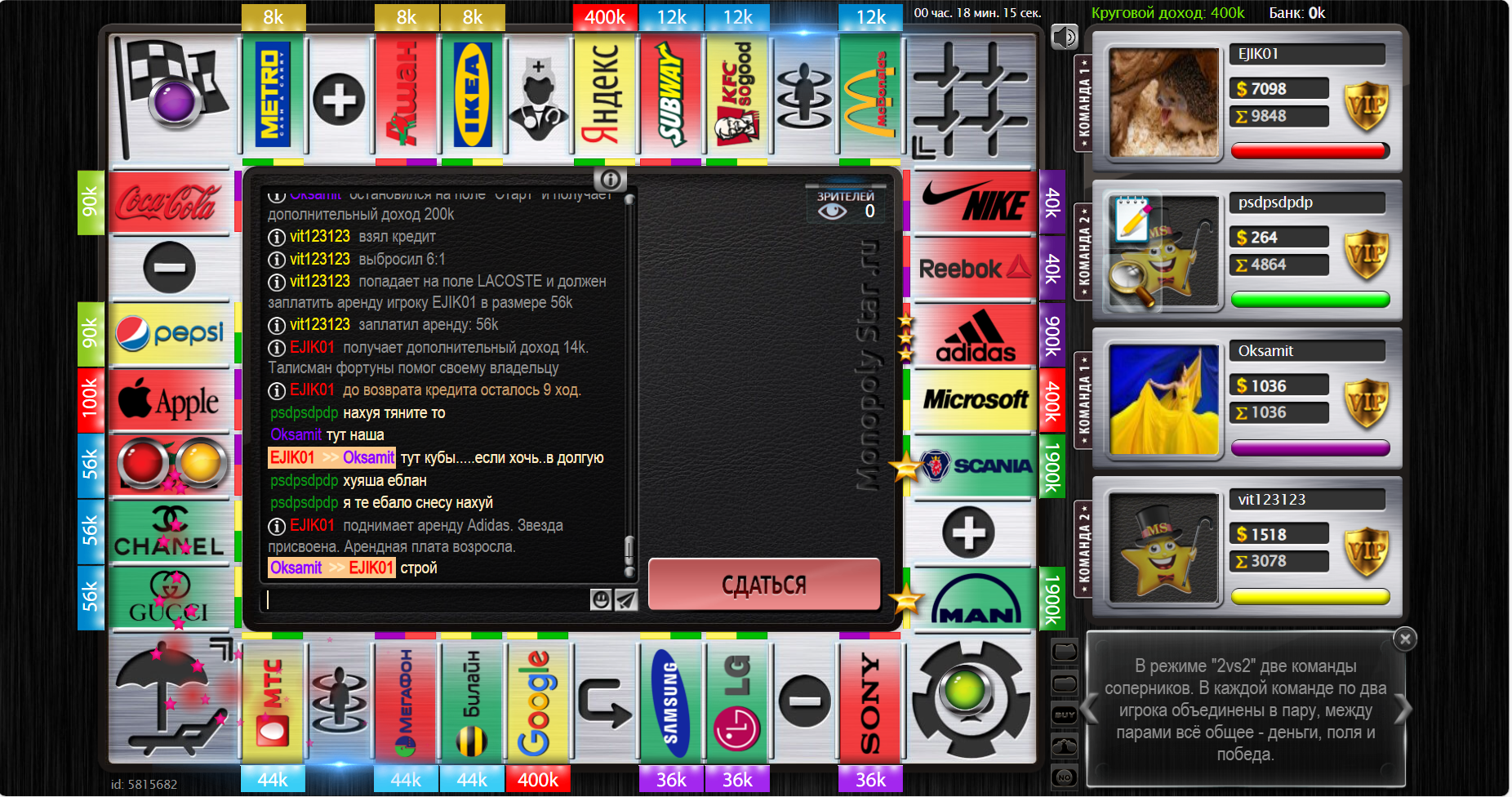1512x797 pixels.
Task: Select the Subway property cell
Action: (671, 94)
